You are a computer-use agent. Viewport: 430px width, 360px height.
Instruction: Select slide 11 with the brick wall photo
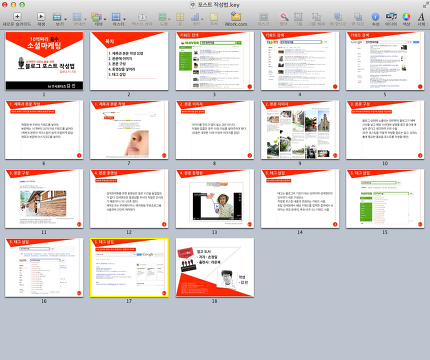pyautogui.click(x=44, y=199)
